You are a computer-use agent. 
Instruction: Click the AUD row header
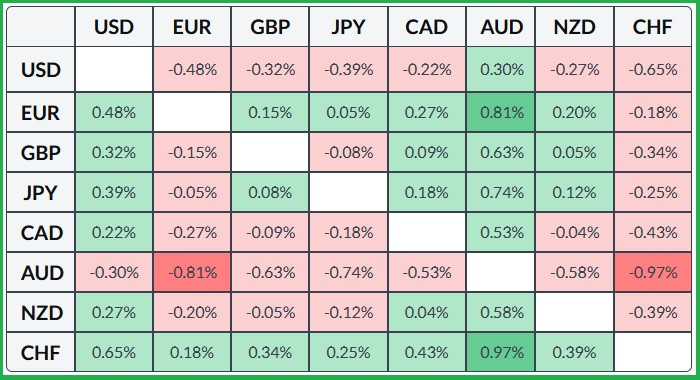[41, 272]
